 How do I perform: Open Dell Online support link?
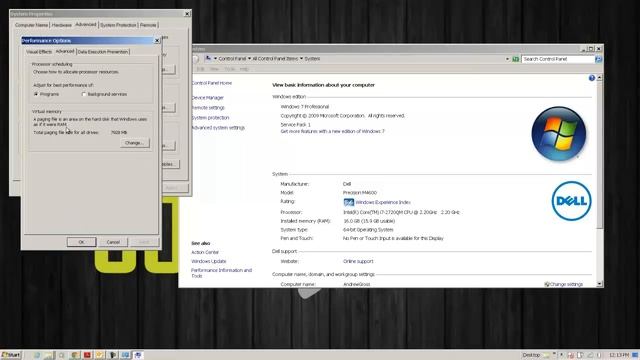[358, 261]
